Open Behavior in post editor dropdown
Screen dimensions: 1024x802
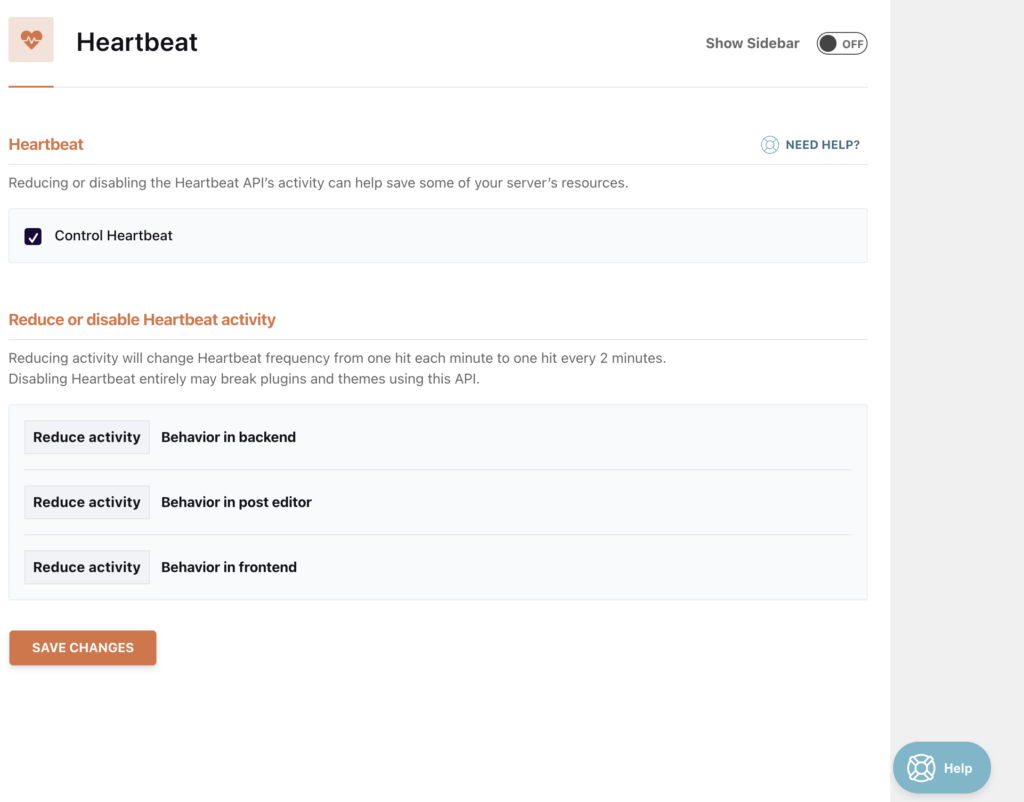point(87,502)
